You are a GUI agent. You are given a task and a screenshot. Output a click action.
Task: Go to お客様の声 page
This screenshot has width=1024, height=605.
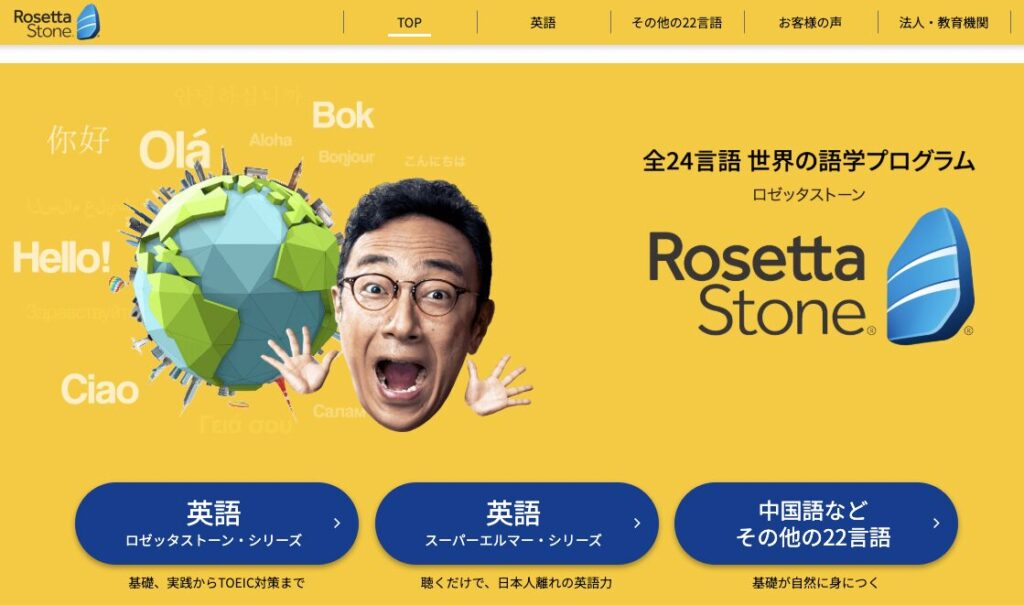pos(810,23)
